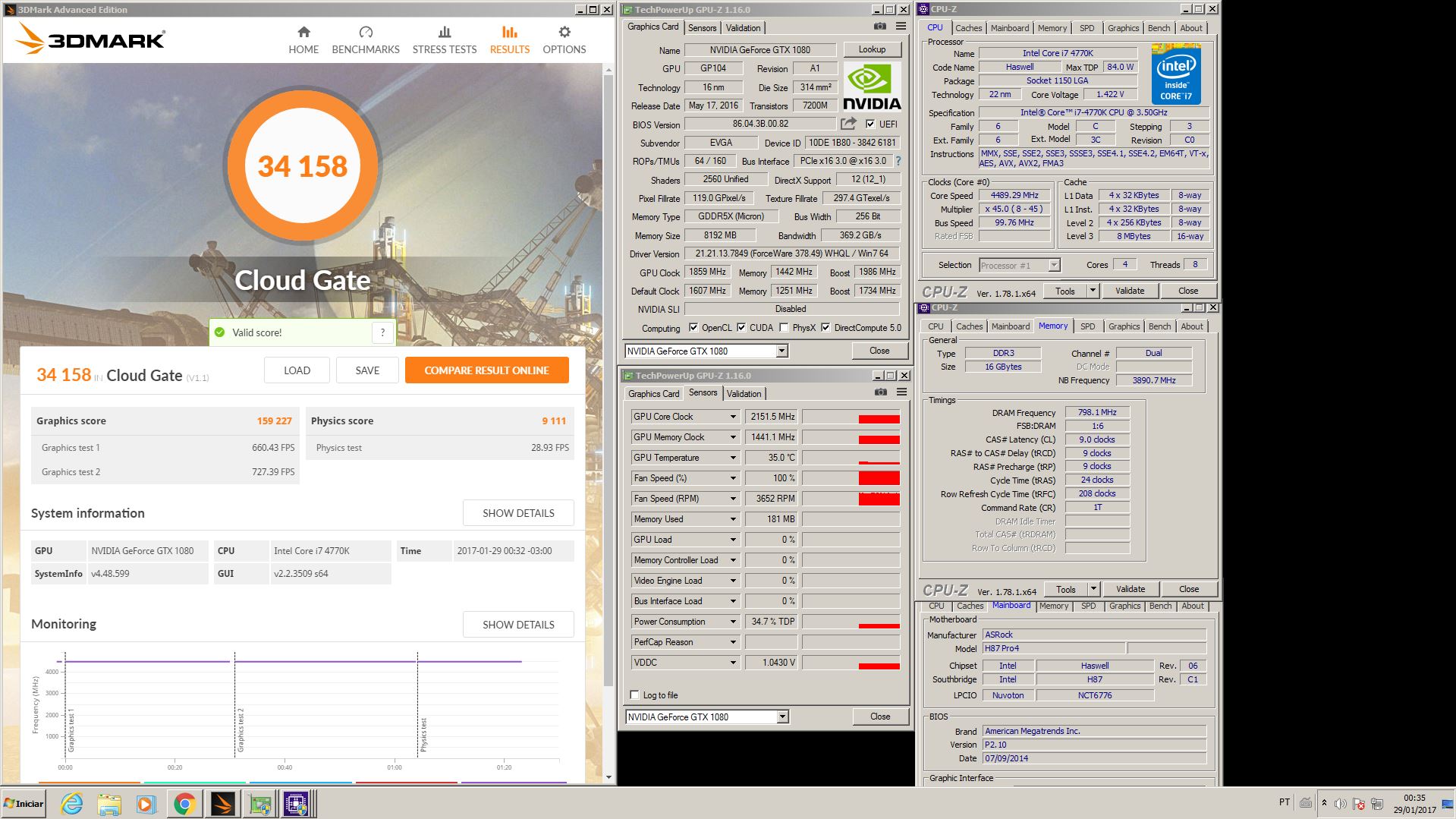Open the 3DMark RESULTS section

(x=510, y=40)
